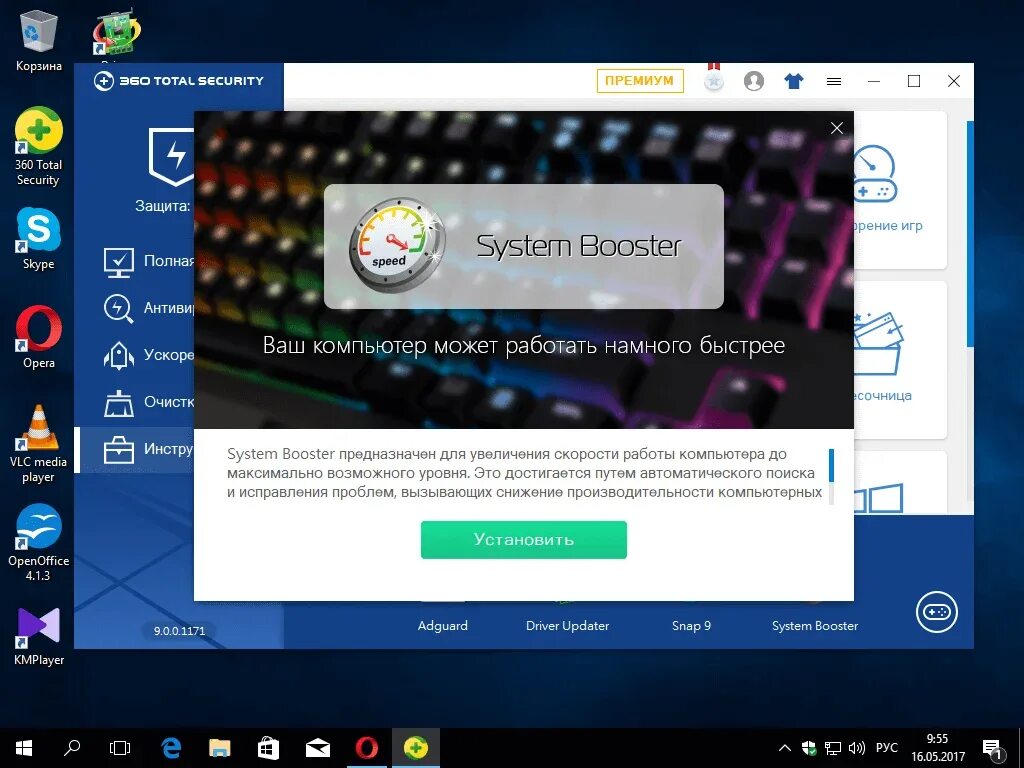Screen dimensions: 1024x768
Task: Click the 360 Total Security logo
Action: [179, 81]
